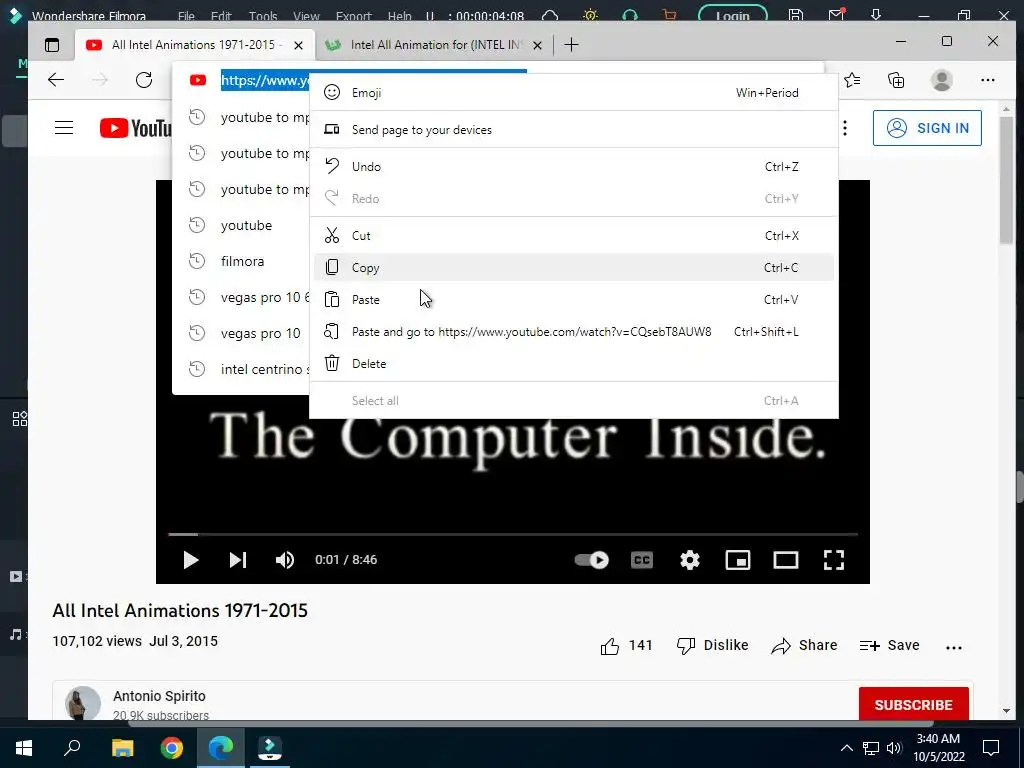Screen dimensions: 1024x768
Task: Open Filmora messages mail icon
Action: pos(836,14)
